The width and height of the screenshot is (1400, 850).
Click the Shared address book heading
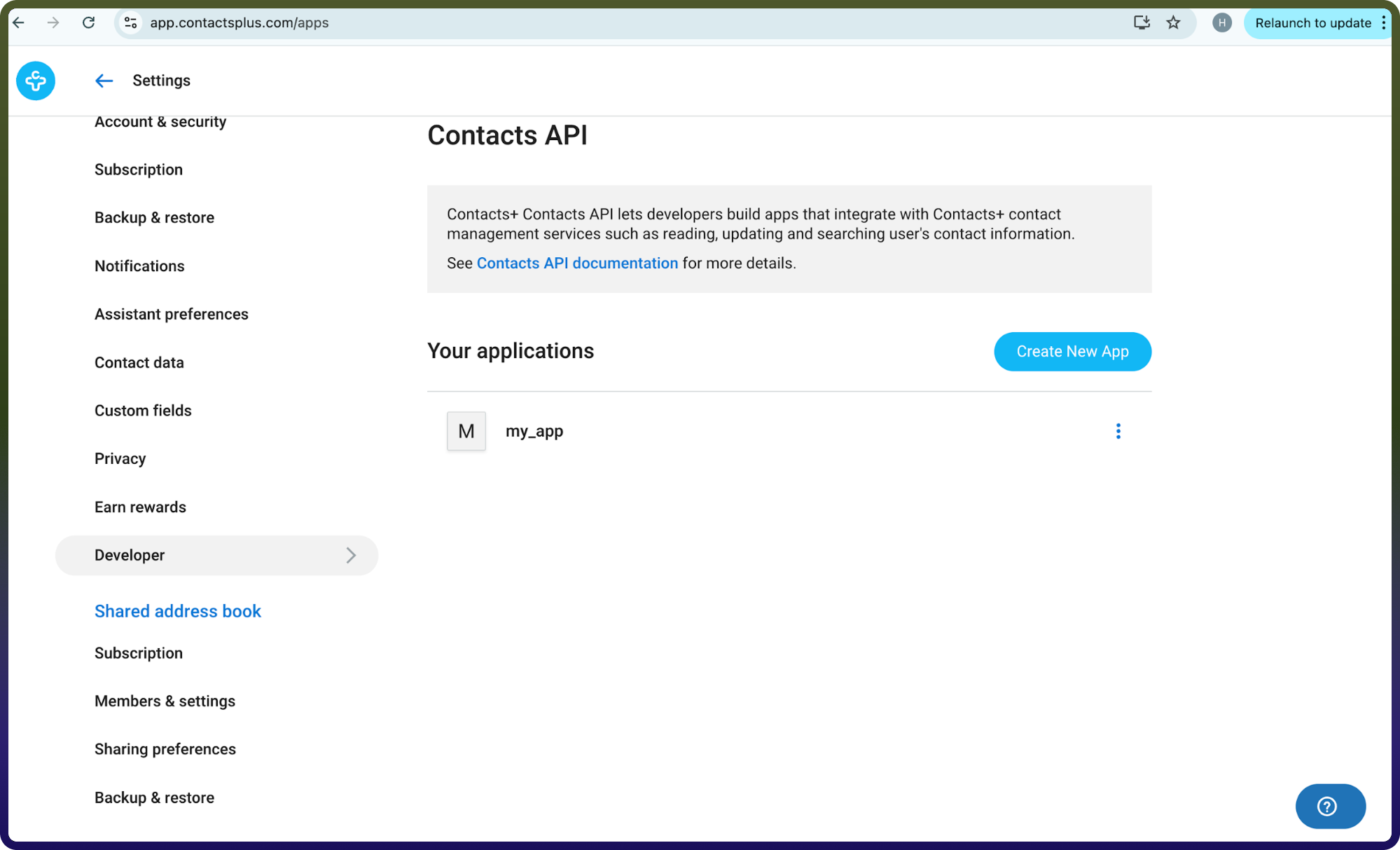pyautogui.click(x=178, y=611)
